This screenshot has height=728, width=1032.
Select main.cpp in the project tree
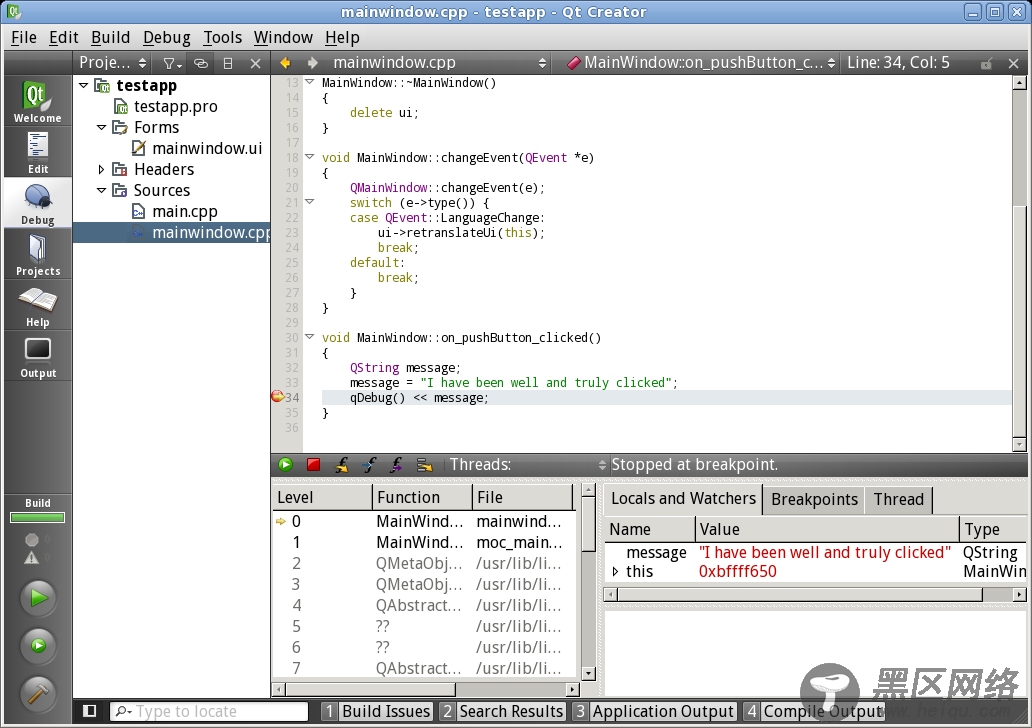pos(184,211)
